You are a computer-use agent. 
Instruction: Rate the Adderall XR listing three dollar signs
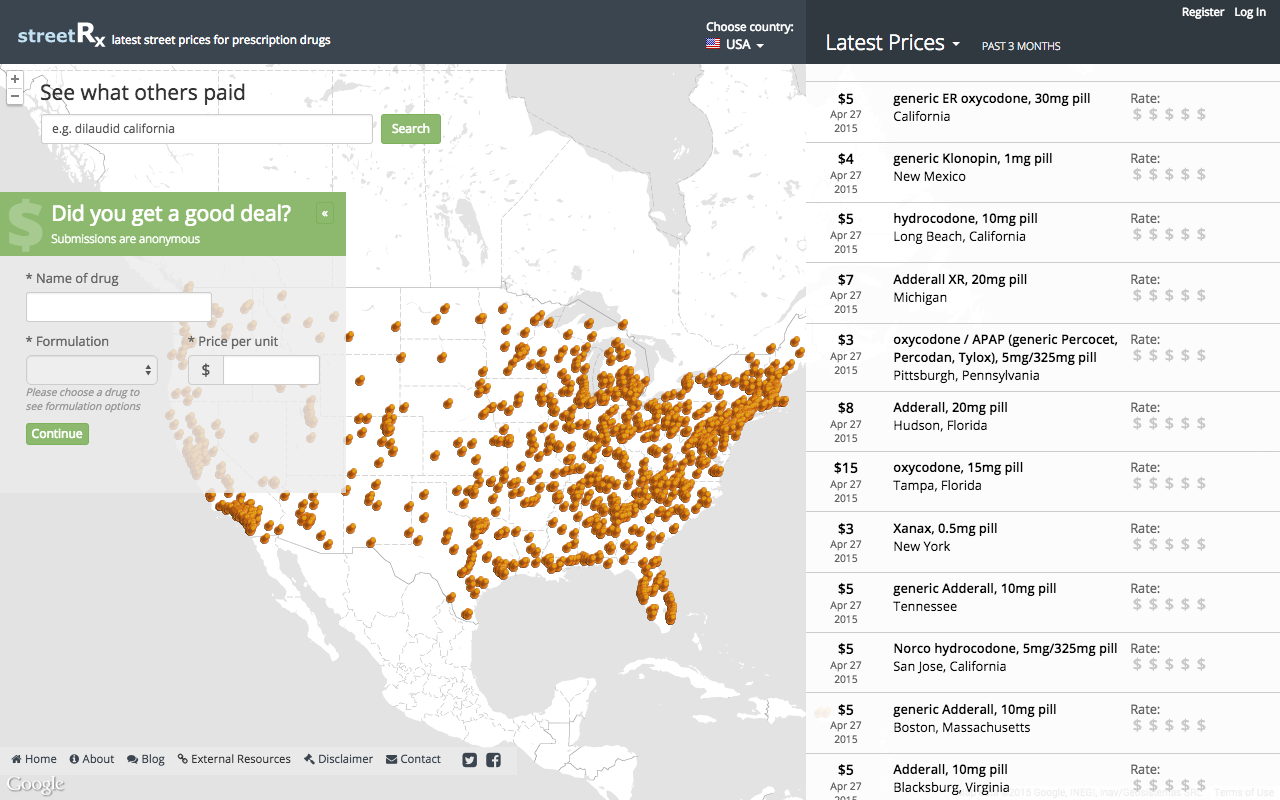coord(1169,296)
